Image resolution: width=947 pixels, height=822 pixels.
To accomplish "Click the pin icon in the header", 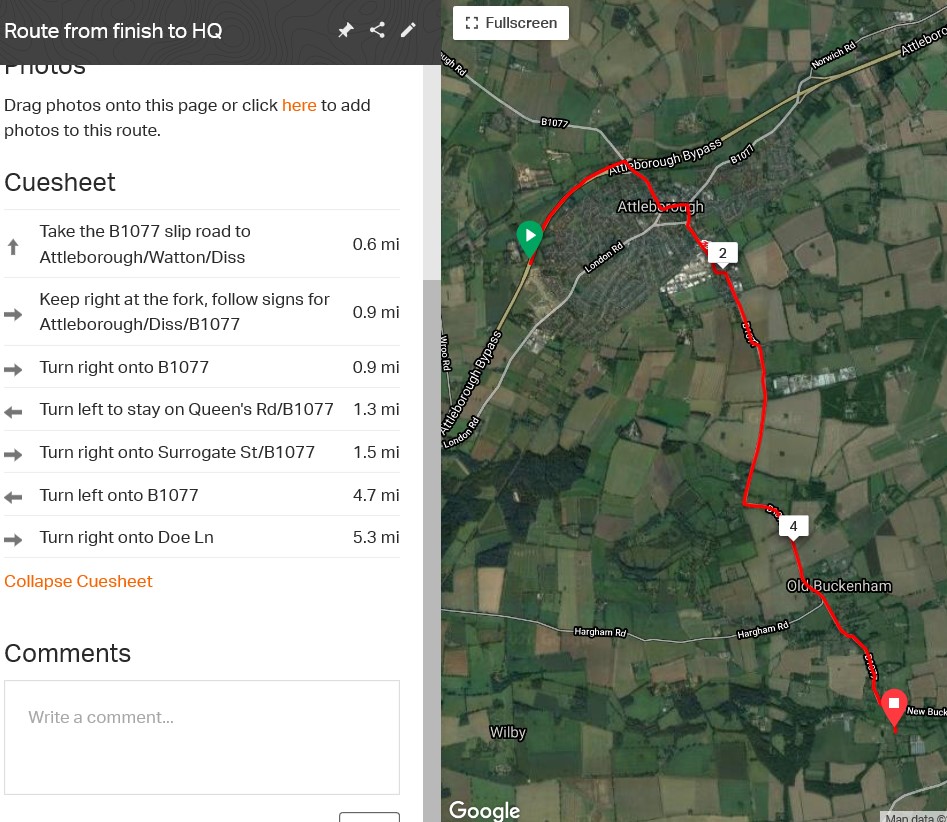I will (x=345, y=30).
